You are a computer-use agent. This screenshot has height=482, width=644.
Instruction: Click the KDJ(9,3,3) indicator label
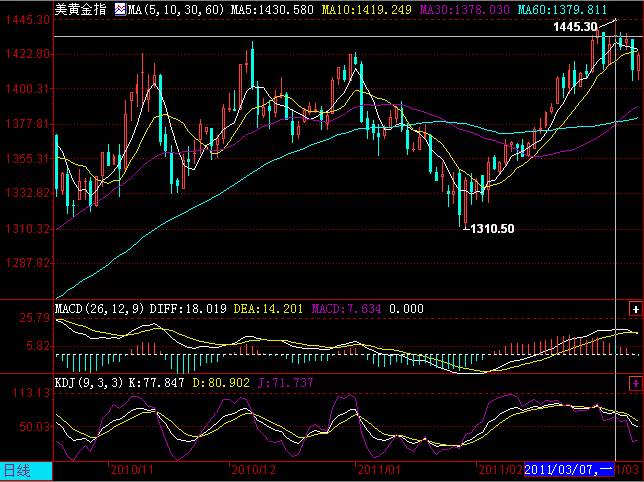[x=89, y=383]
